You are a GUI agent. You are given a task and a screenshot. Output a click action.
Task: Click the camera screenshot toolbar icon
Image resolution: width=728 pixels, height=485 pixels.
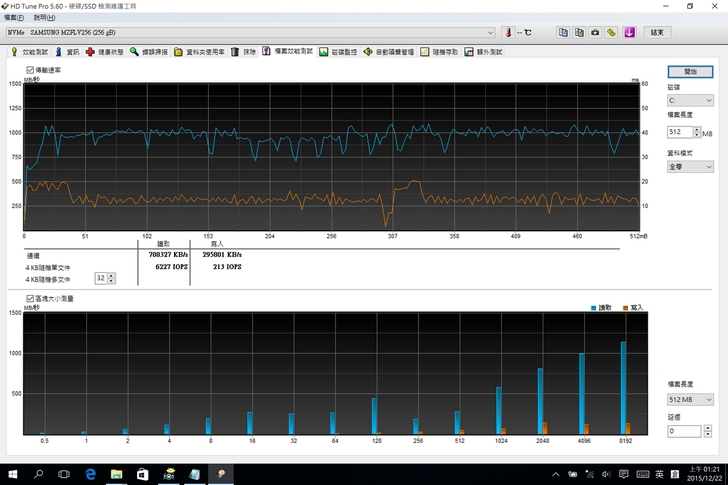click(x=595, y=32)
